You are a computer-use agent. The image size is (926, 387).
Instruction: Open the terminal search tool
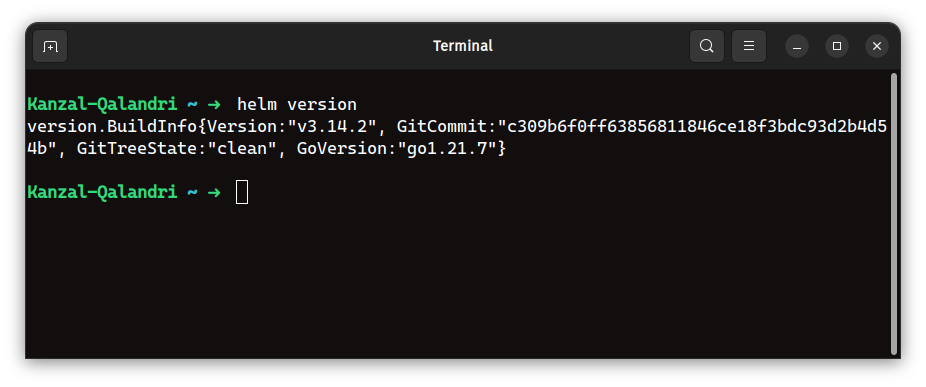(706, 46)
